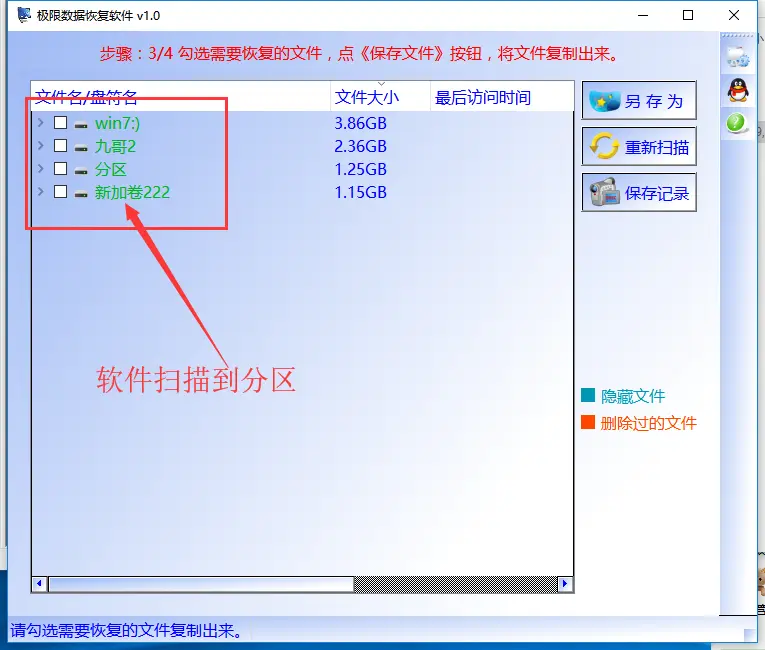
Task: Click the 文件名/盘符名 column header
Action: tap(181, 97)
